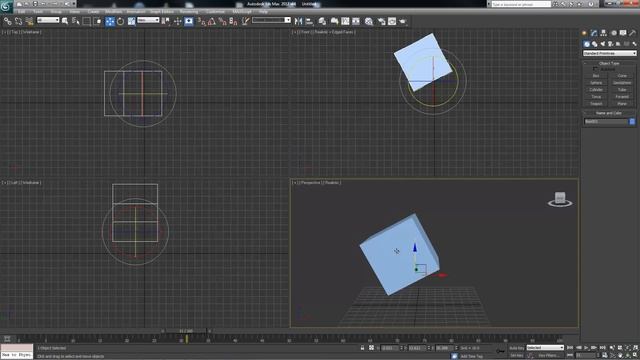The width and height of the screenshot is (640, 360).
Task: Activate the Select and Move tool
Action: point(110,21)
